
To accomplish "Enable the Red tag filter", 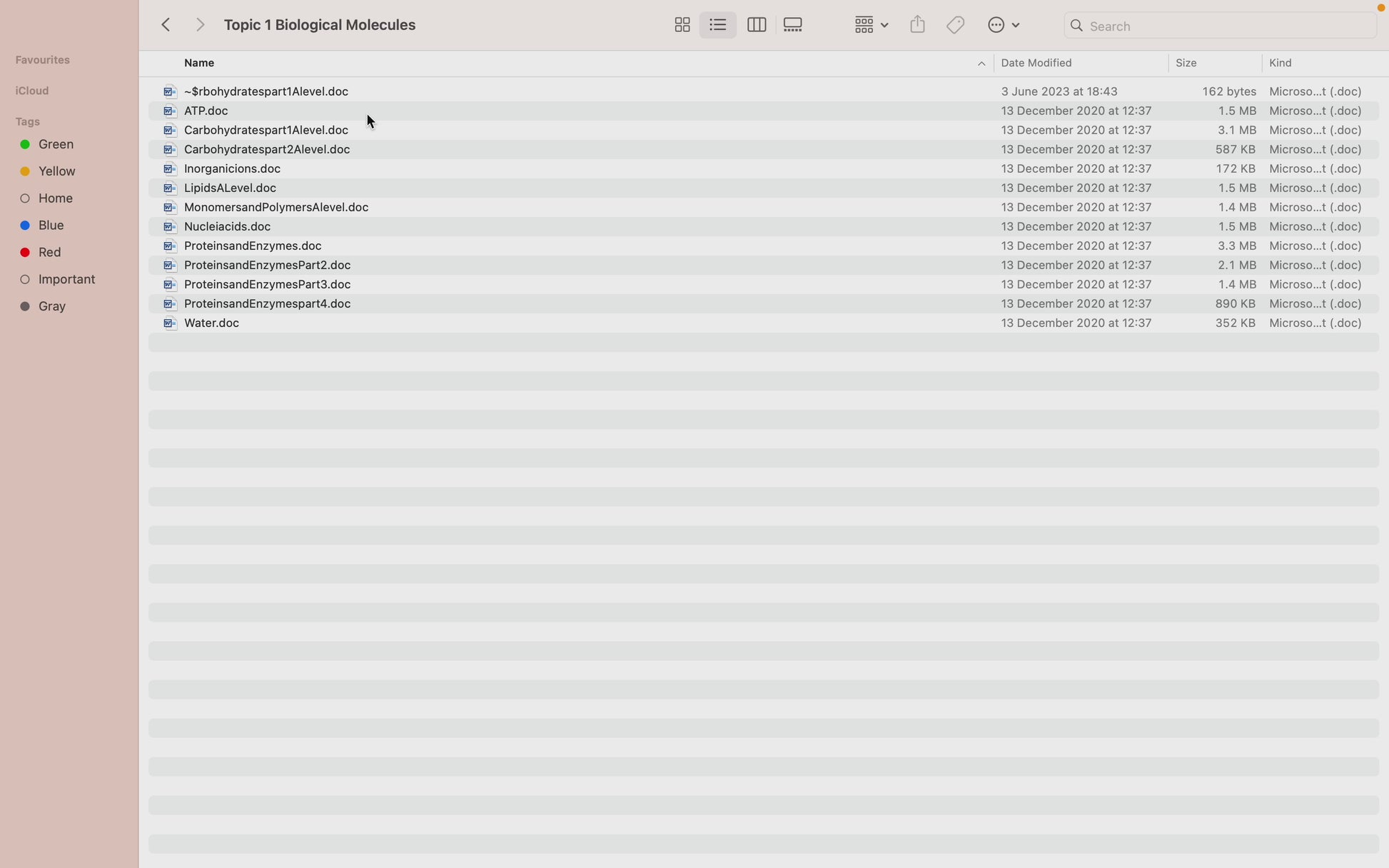I will (x=48, y=252).
